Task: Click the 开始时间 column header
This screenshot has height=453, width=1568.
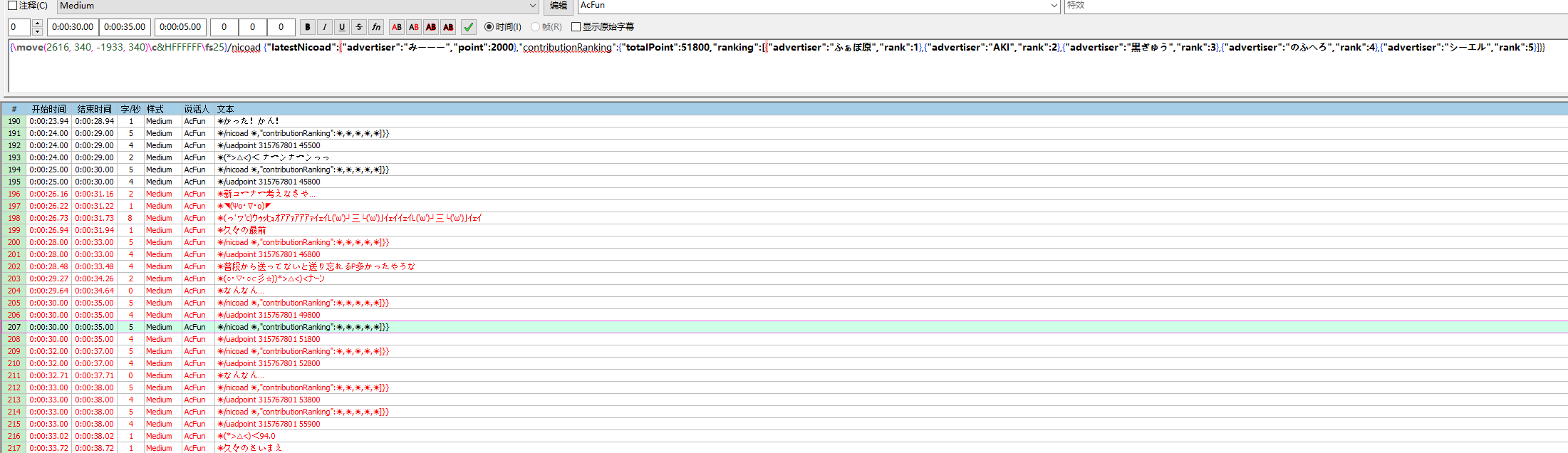Action: [49, 109]
